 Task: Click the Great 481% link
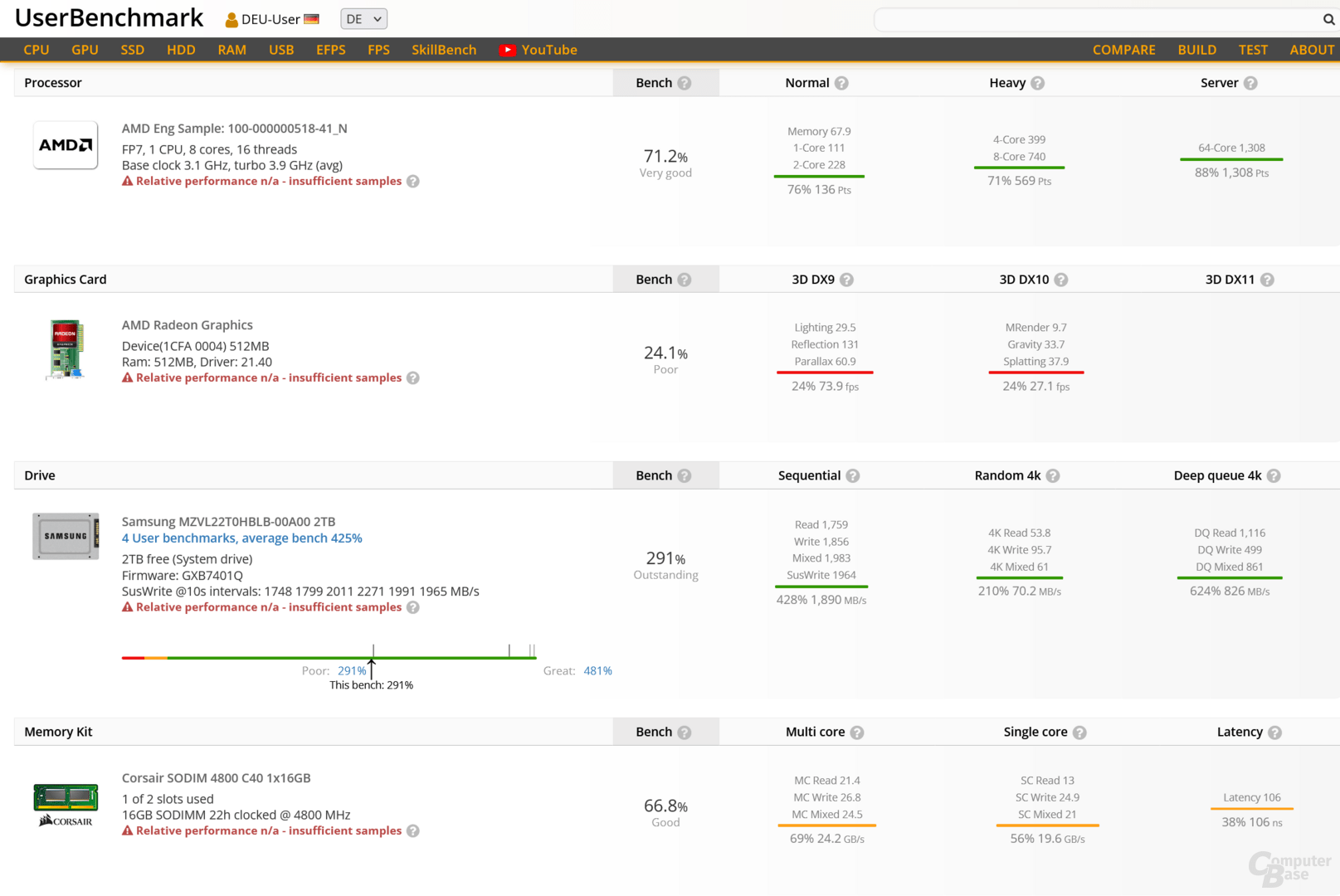click(x=598, y=670)
